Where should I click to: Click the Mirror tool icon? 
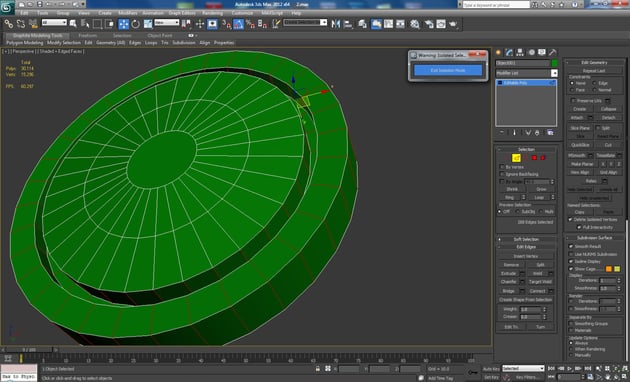[335, 24]
